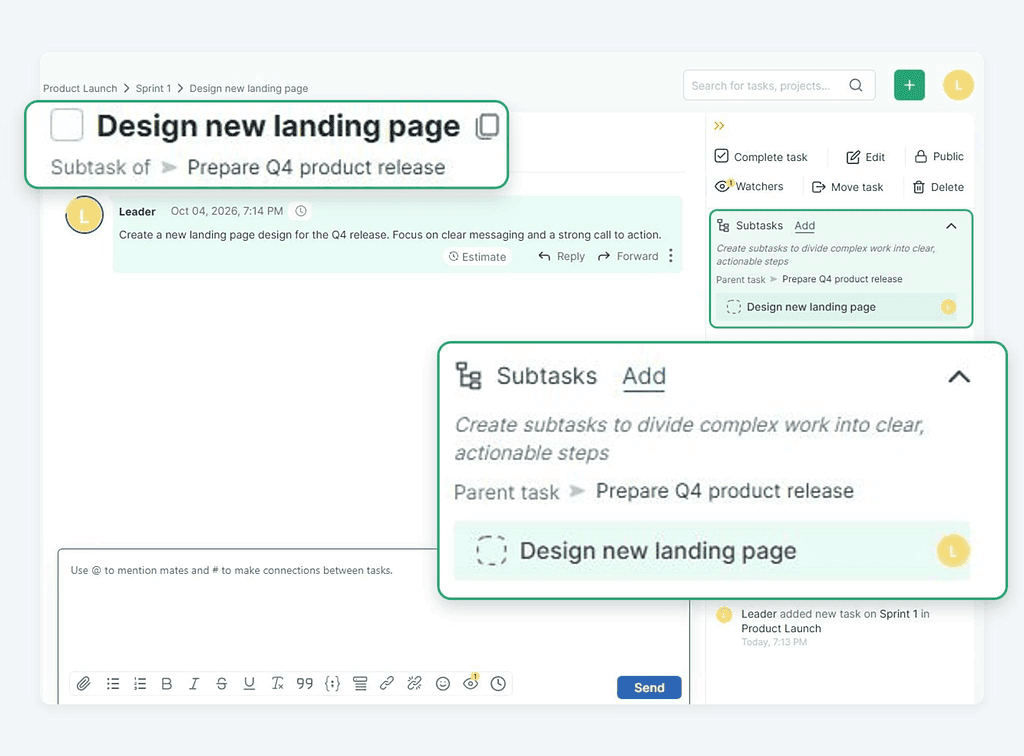Forward Leader's message
Viewport: 1024px width, 756px height.
tap(628, 257)
